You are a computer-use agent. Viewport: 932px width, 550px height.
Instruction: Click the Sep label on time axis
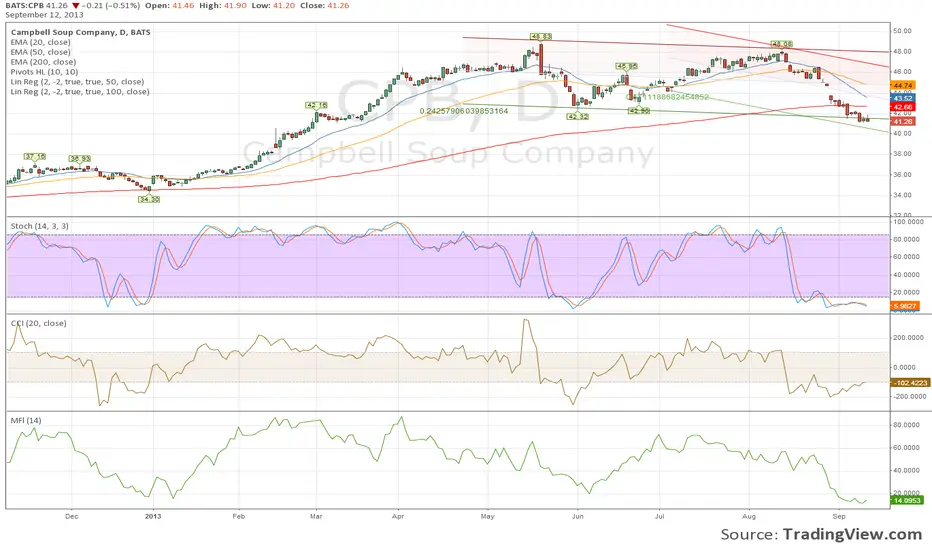(x=839, y=516)
